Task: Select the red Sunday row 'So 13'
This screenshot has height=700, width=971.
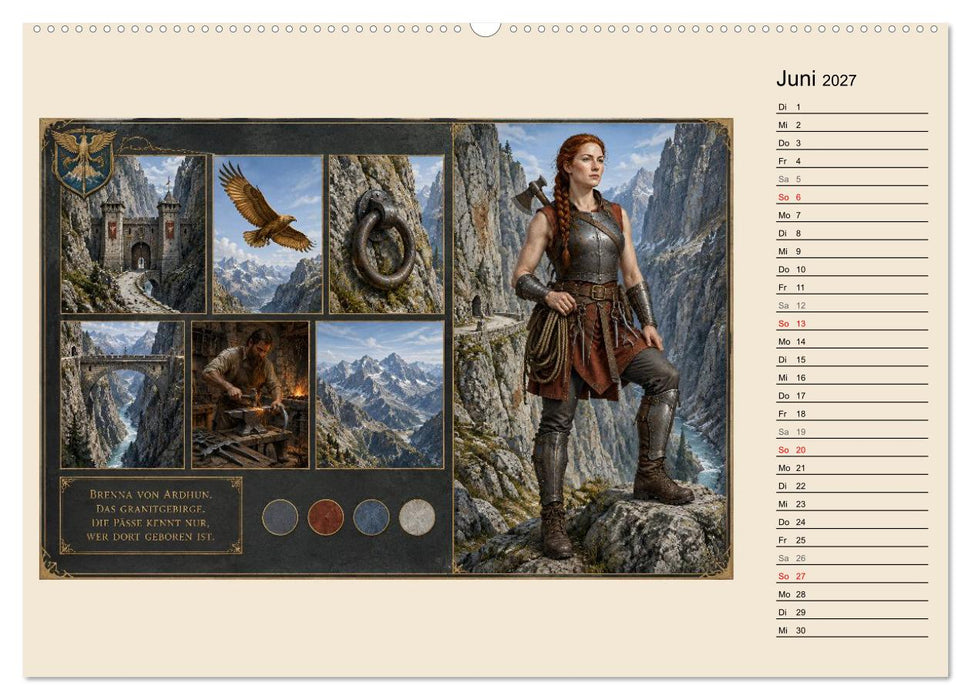Action: [852, 323]
